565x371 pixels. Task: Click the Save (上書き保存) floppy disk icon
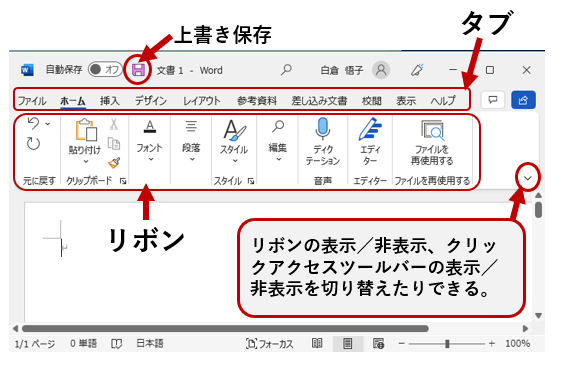138,70
